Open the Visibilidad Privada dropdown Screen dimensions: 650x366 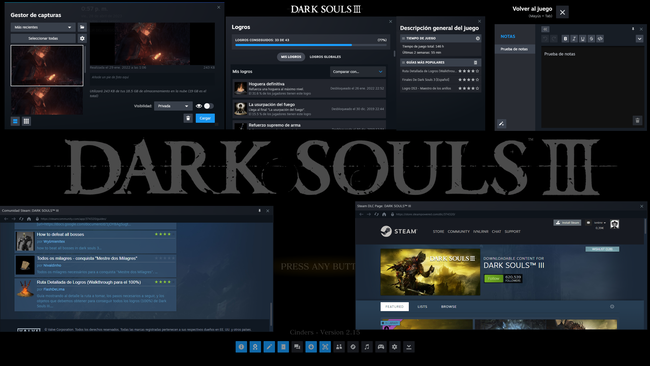[173, 106]
